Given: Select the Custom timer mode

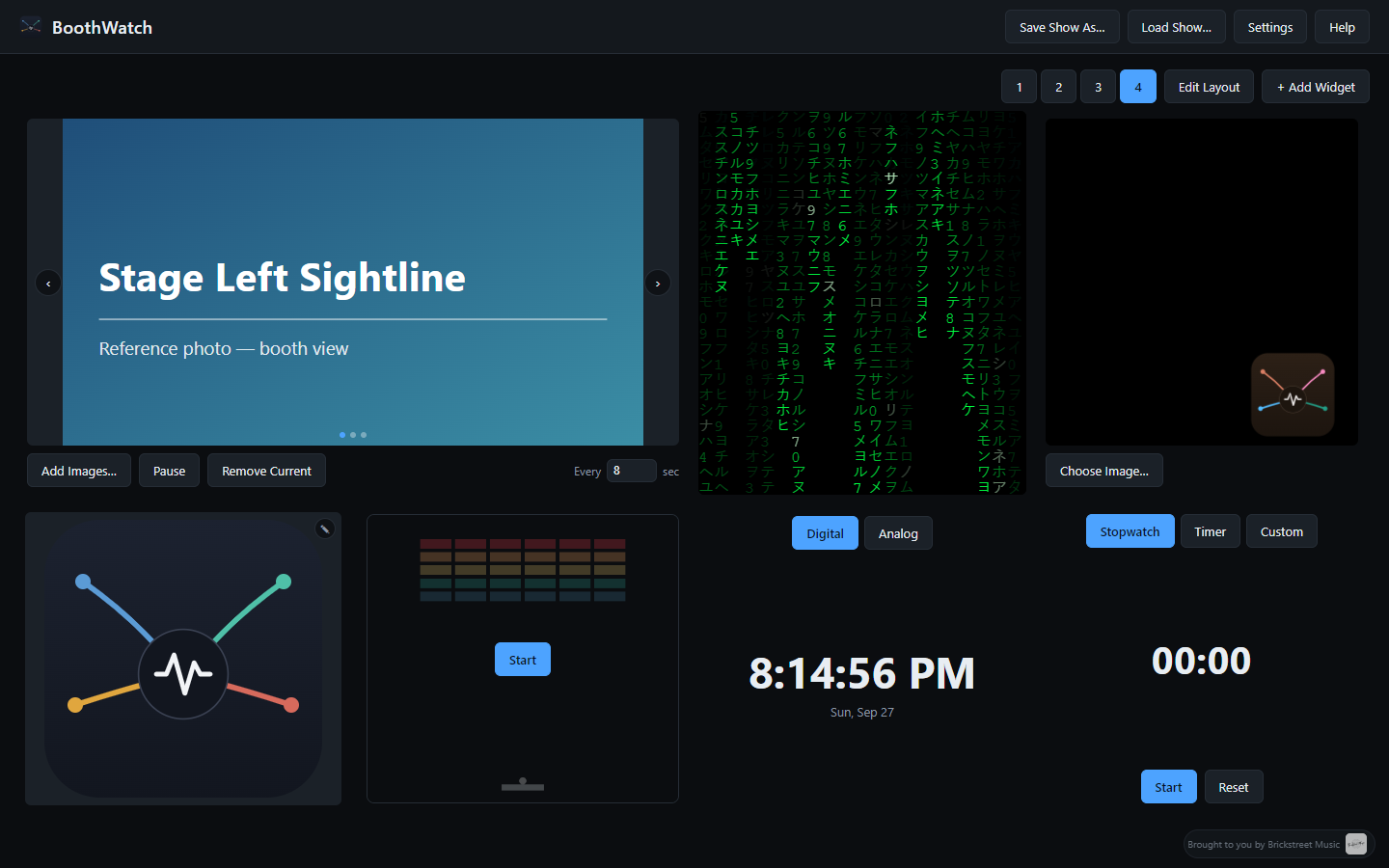Looking at the screenshot, I should tap(1281, 531).
